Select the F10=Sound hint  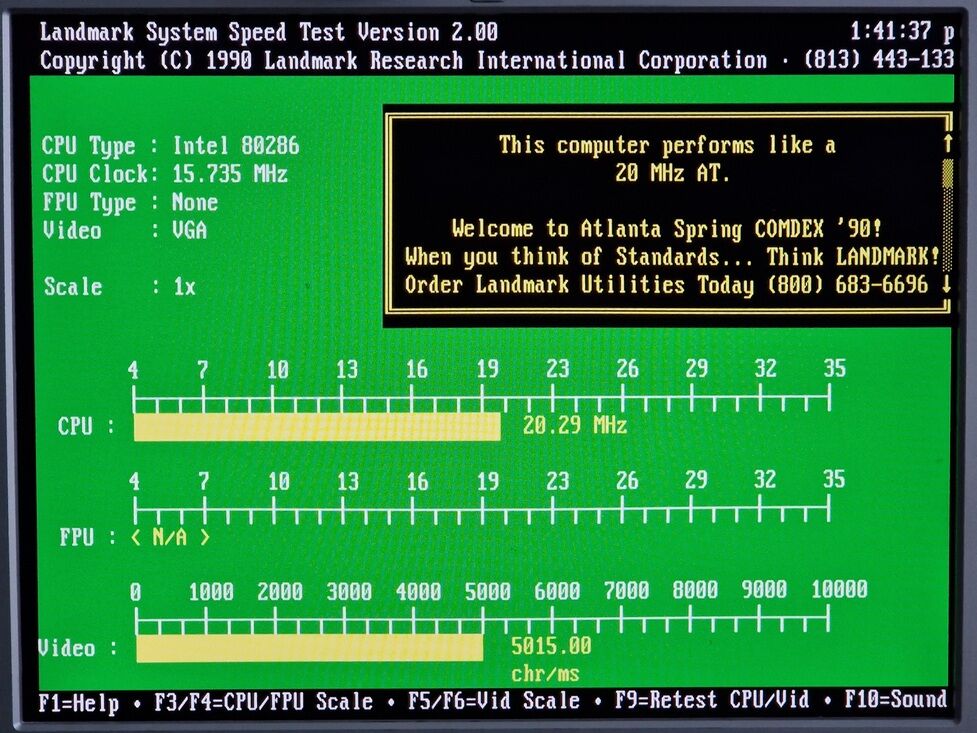tap(895, 698)
